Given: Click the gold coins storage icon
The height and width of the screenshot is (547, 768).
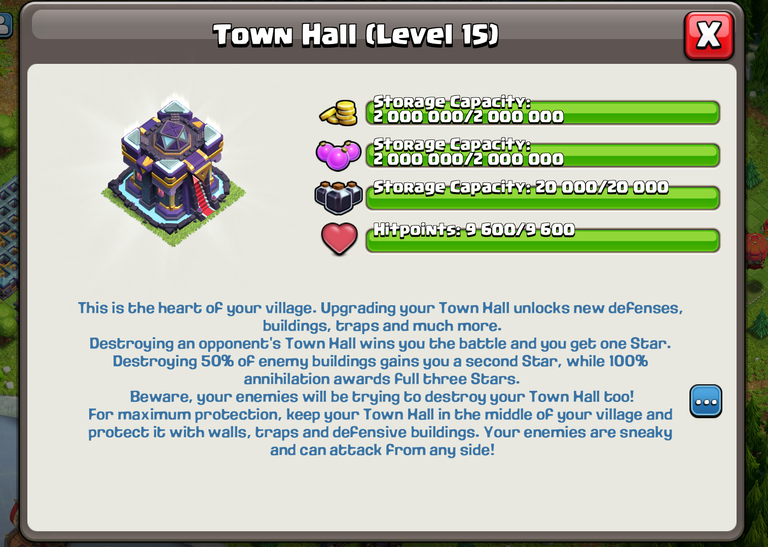Looking at the screenshot, I should tap(338, 113).
